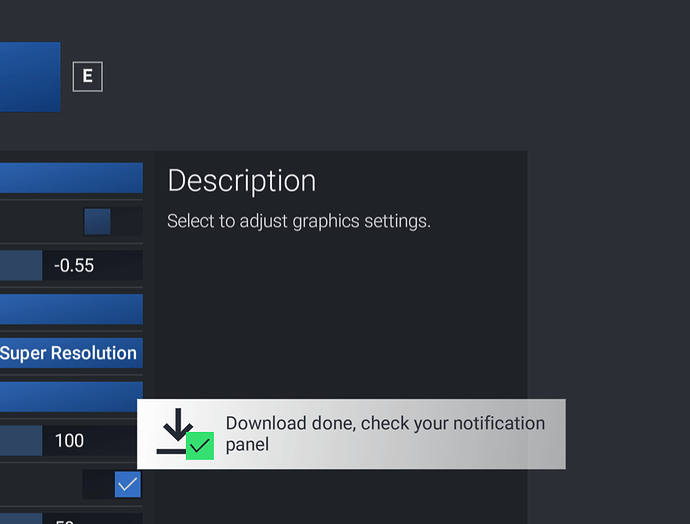
Task: Uncheck the blue checked checkbox
Action: pos(128,484)
